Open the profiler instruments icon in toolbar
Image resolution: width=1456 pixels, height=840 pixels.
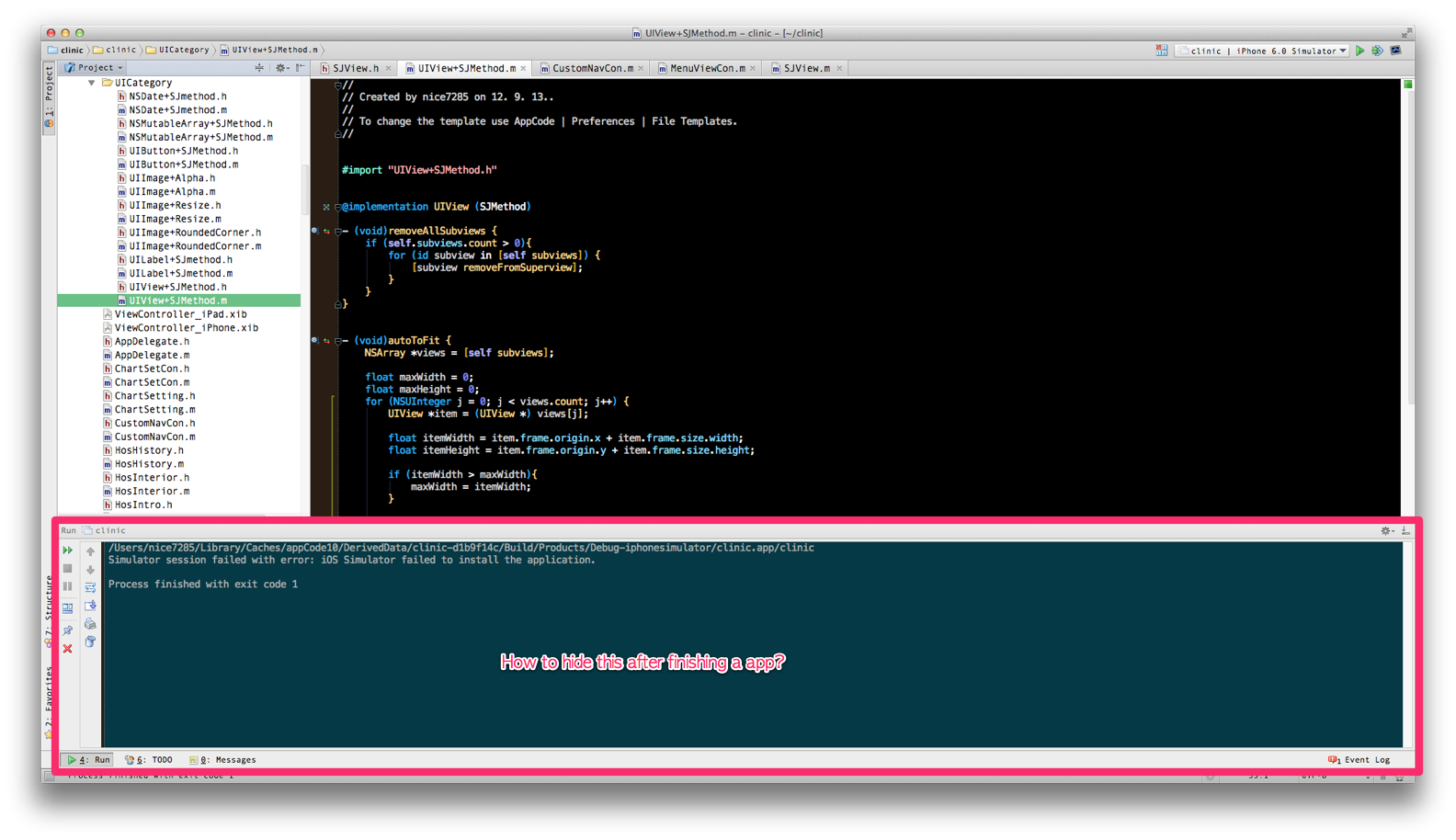(1396, 51)
